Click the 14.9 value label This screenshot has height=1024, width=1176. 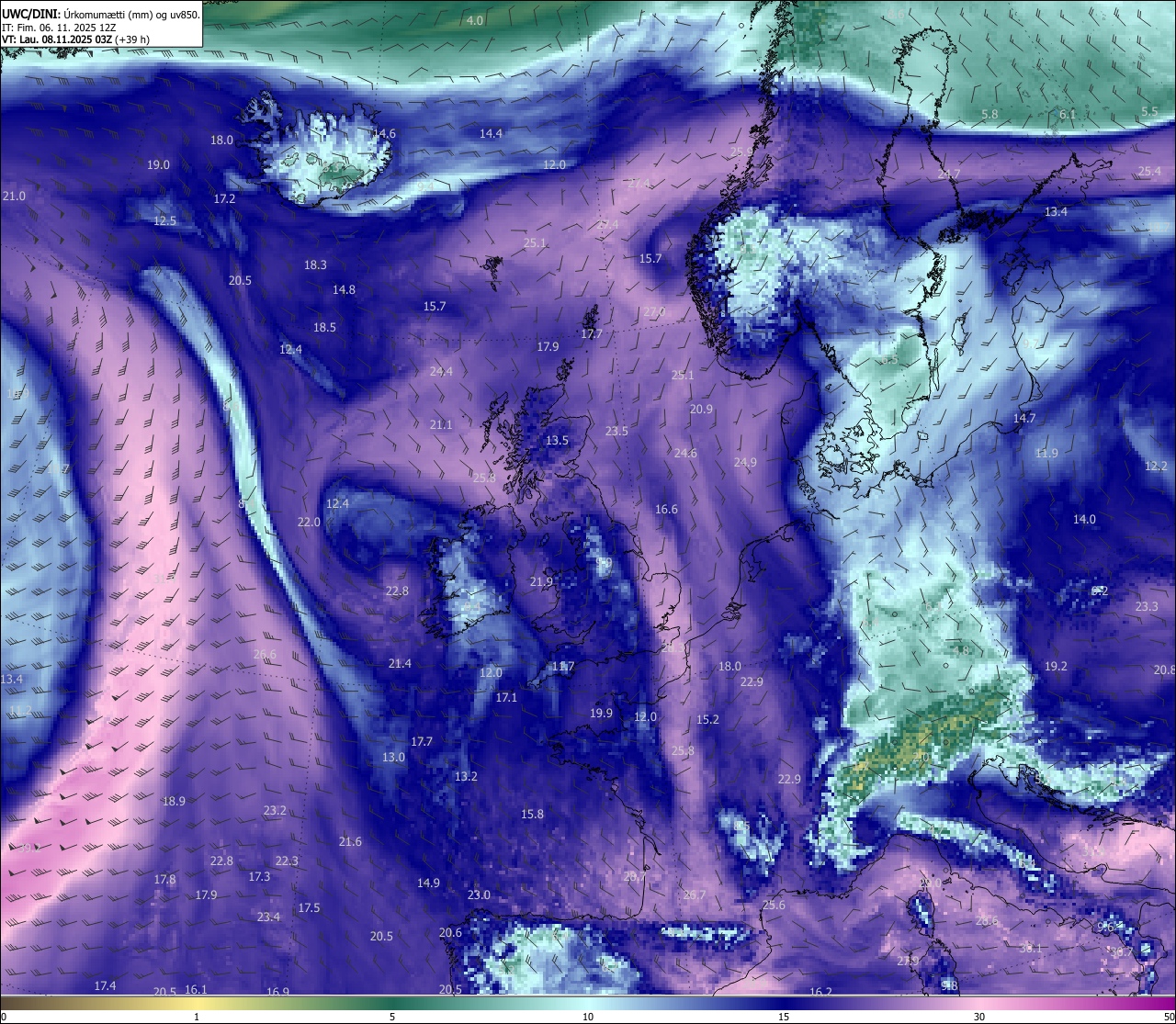coord(428,883)
